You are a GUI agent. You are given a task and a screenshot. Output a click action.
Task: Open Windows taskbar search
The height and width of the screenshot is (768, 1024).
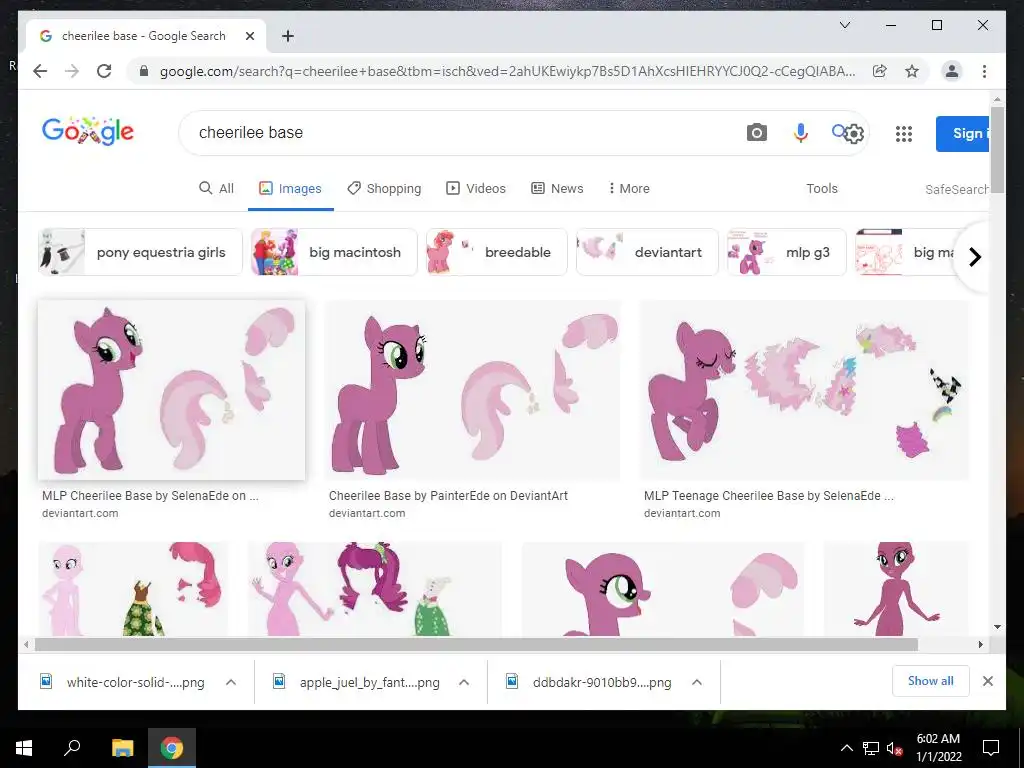pyautogui.click(x=72, y=748)
